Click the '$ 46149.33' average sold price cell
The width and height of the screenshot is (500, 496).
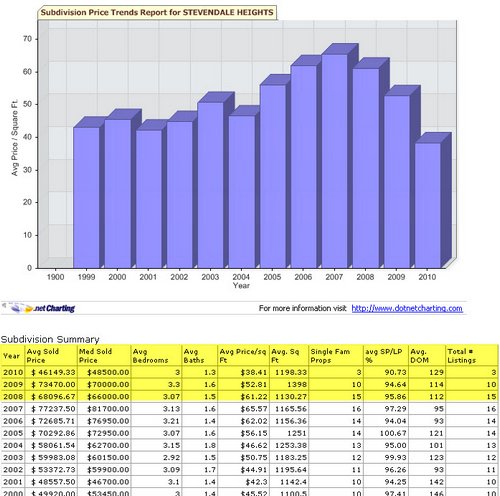(x=51, y=372)
